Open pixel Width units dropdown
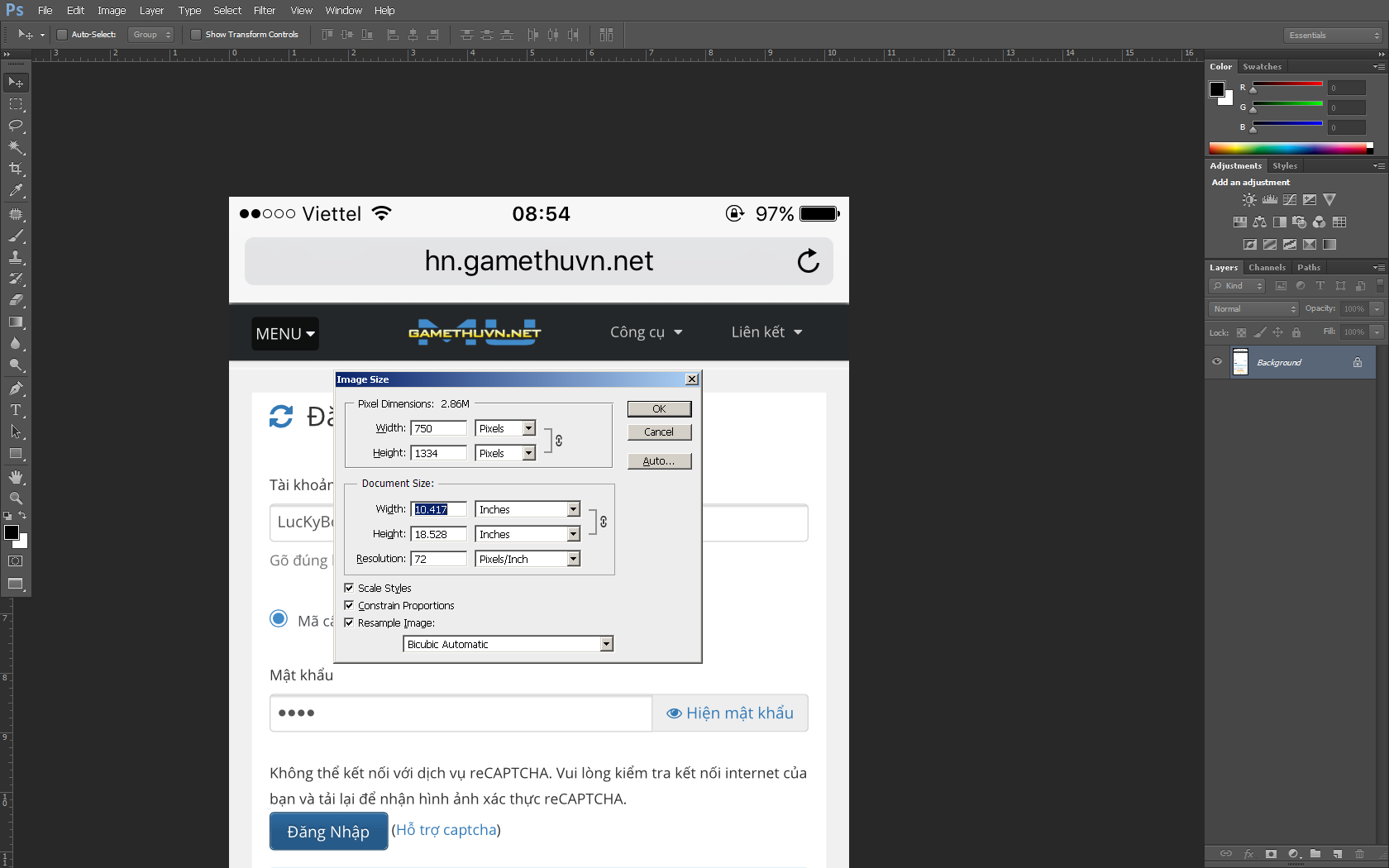The width and height of the screenshot is (1389, 868). (x=528, y=428)
